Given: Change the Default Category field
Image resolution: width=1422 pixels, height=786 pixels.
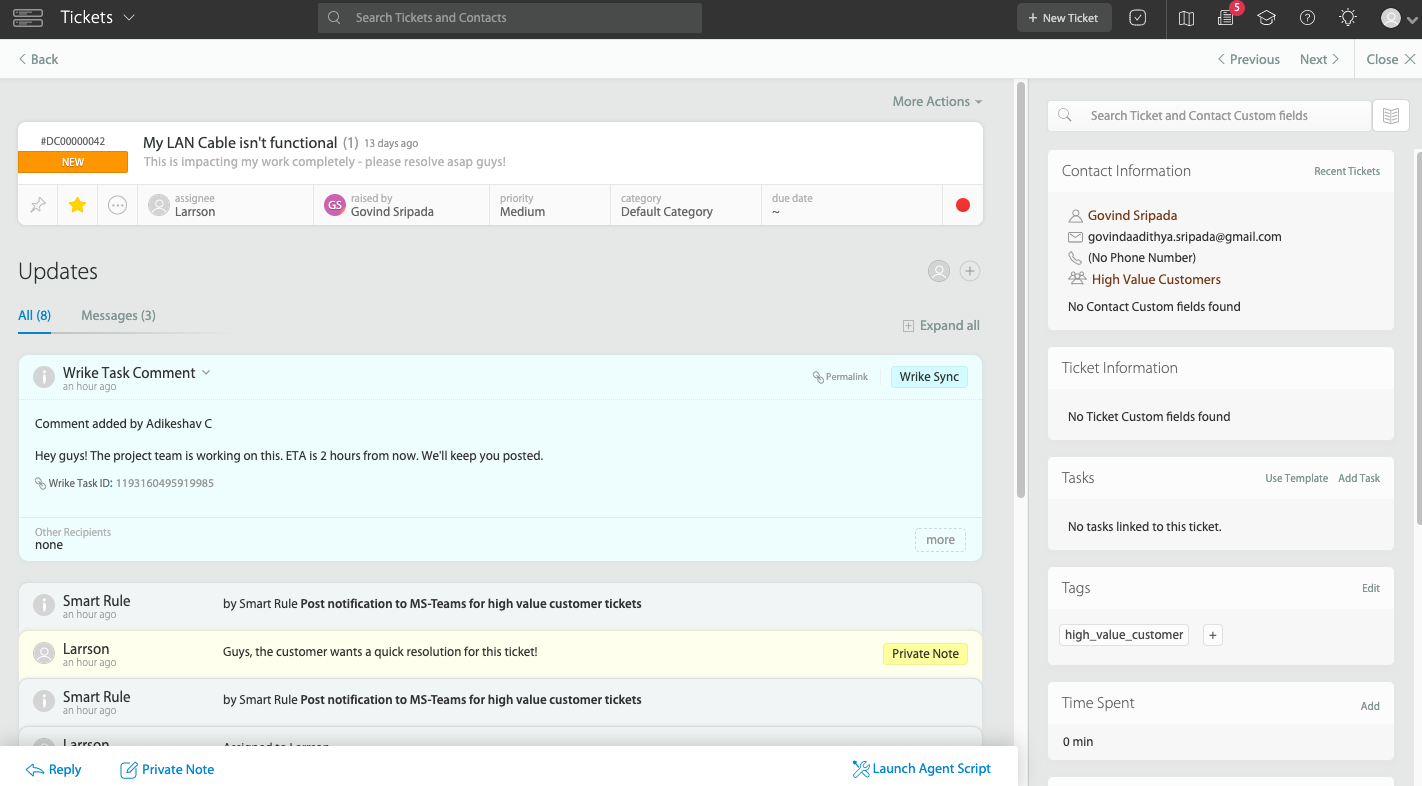Looking at the screenshot, I should 686,205.
